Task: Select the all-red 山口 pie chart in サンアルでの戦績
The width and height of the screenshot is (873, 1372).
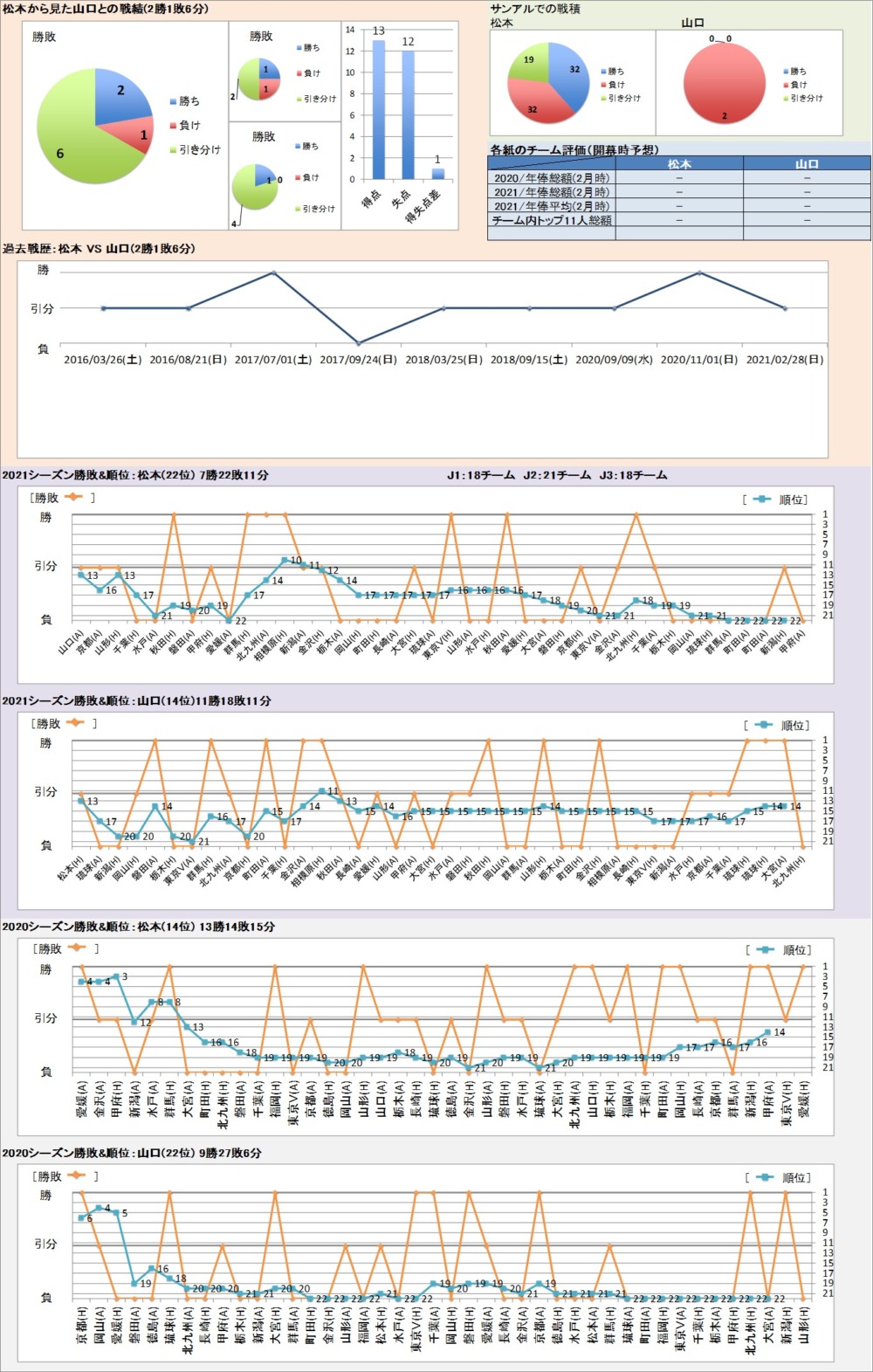Action: coord(724,82)
